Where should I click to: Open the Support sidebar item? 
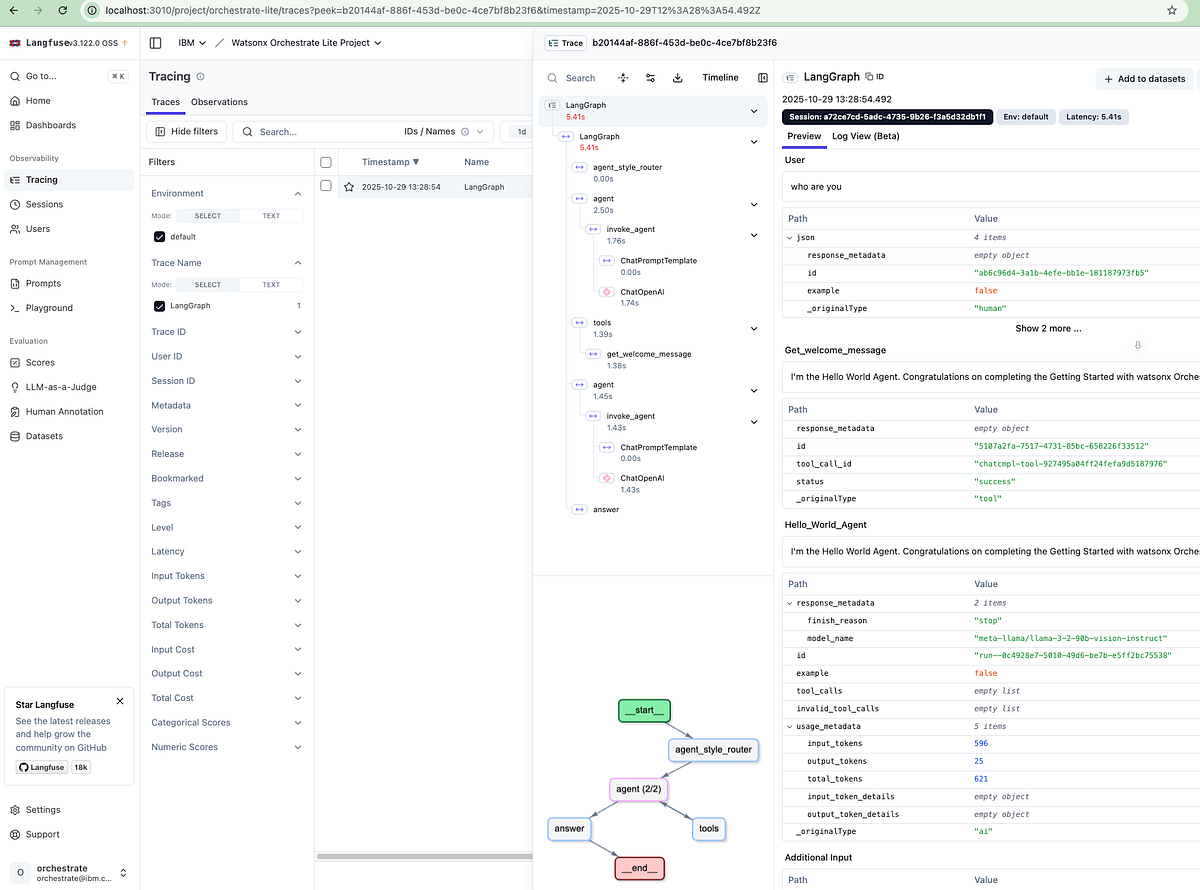[x=42, y=834]
